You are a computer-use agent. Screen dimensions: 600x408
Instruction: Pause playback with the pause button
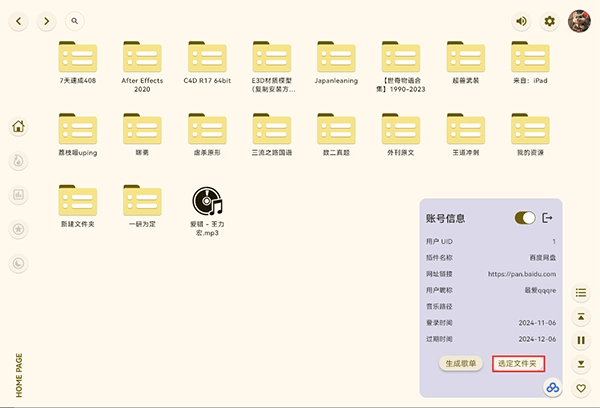coord(581,341)
